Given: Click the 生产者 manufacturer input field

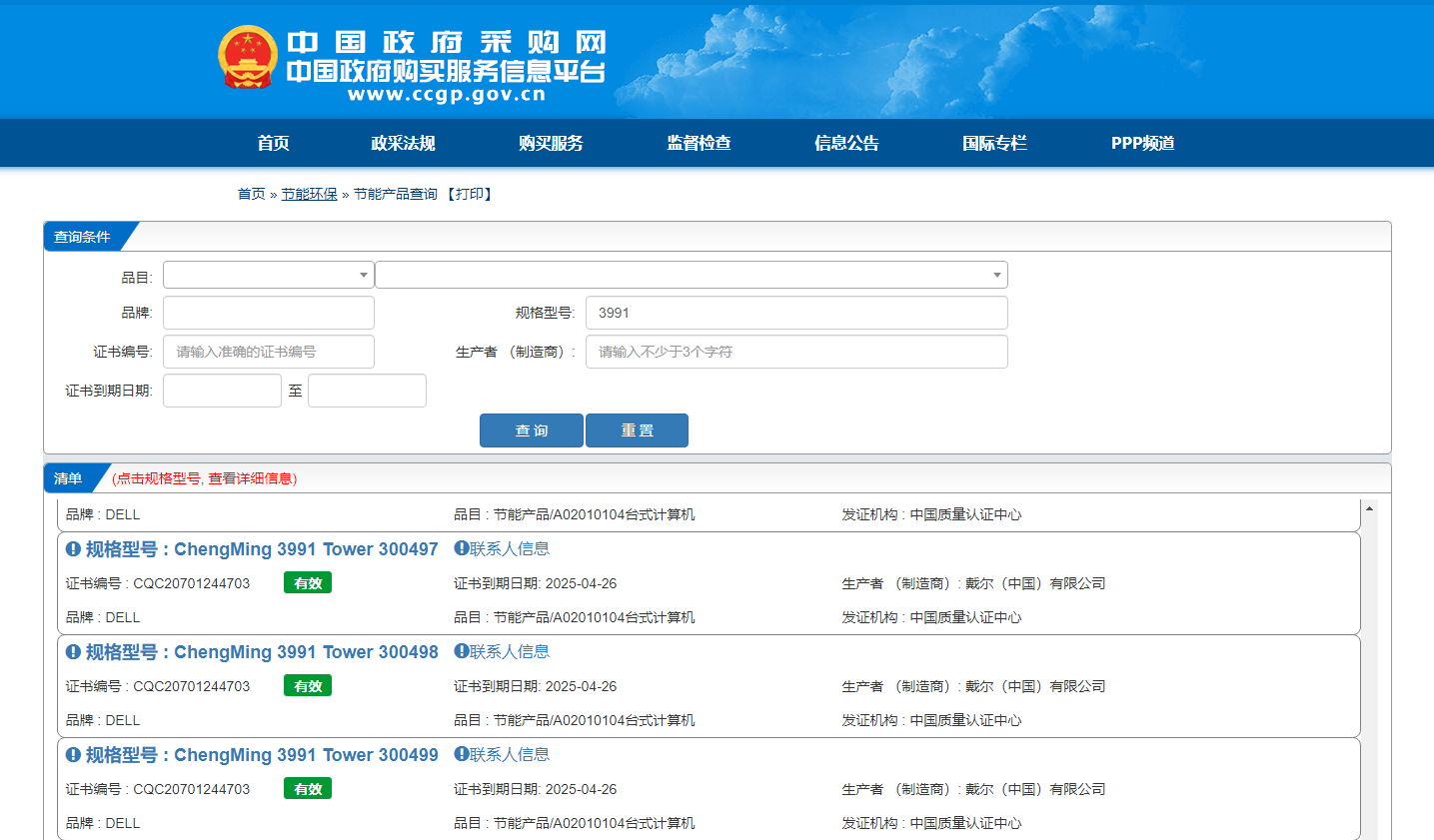Looking at the screenshot, I should pyautogui.click(x=796, y=352).
